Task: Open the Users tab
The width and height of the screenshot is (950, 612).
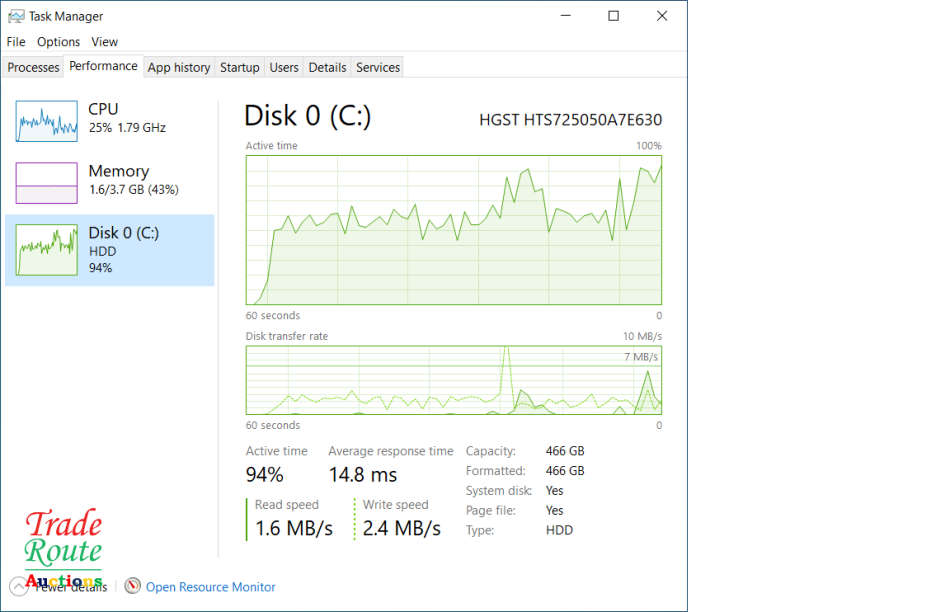Action: click(284, 67)
